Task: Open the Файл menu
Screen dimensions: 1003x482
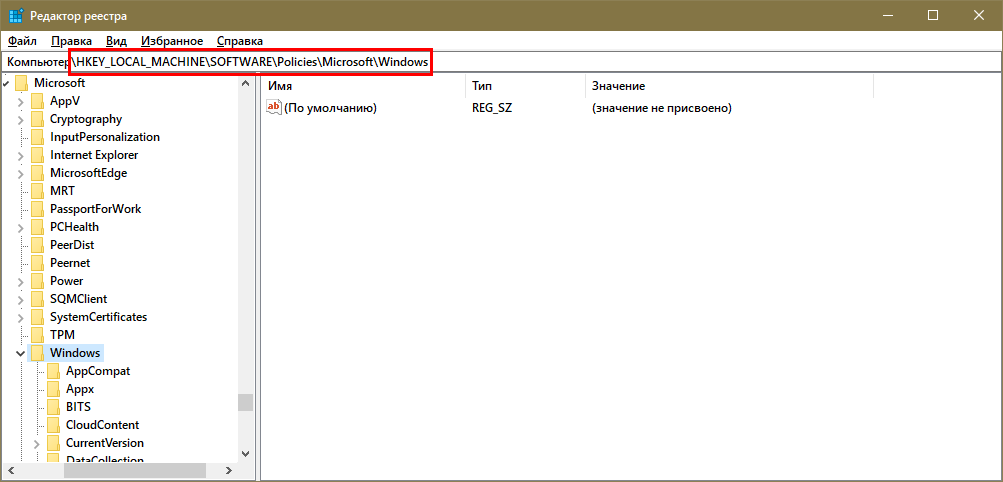Action: coord(22,41)
